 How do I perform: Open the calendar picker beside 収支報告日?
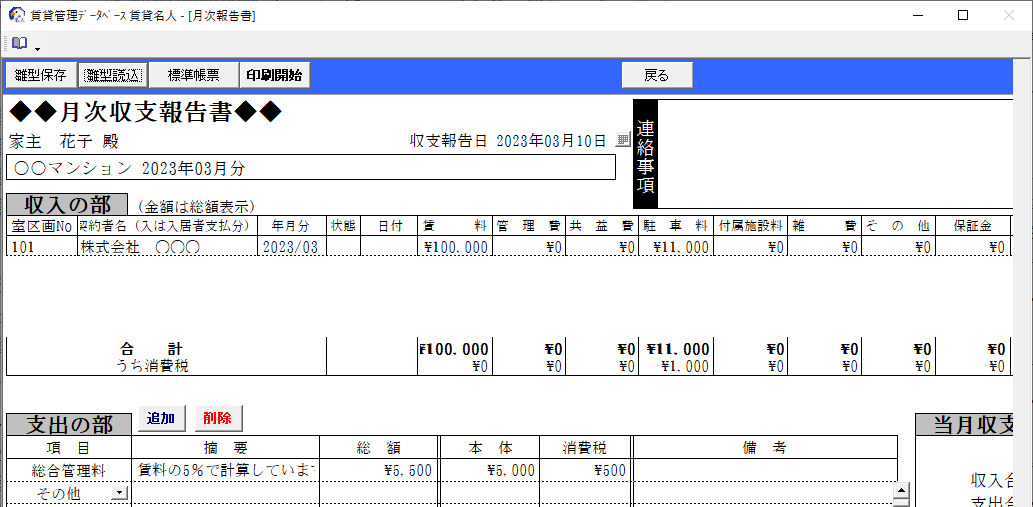pos(623,141)
